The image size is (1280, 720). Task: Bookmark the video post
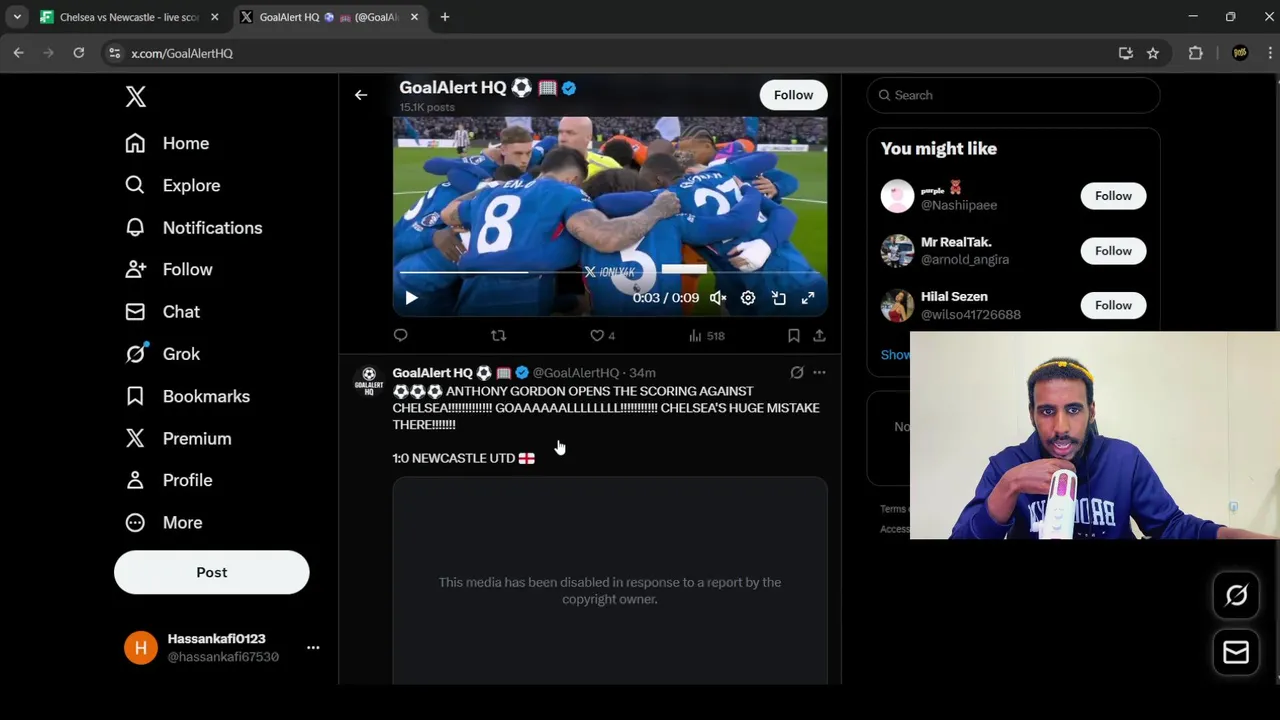click(x=793, y=336)
